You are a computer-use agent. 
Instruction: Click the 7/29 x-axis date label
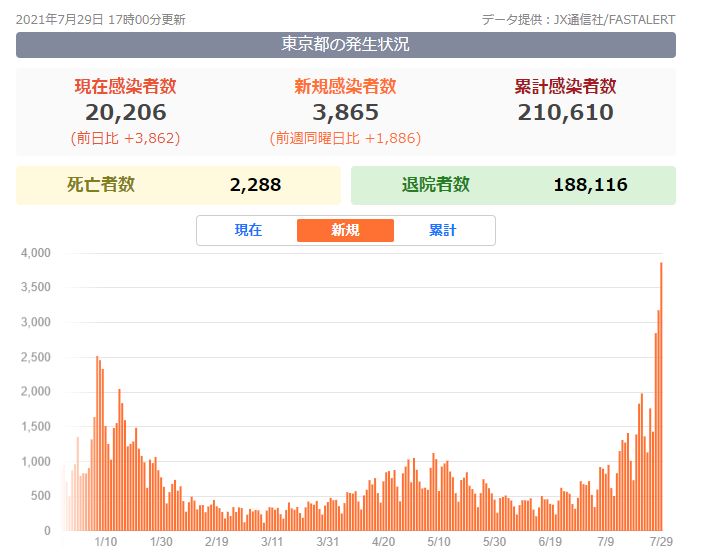[x=661, y=541]
